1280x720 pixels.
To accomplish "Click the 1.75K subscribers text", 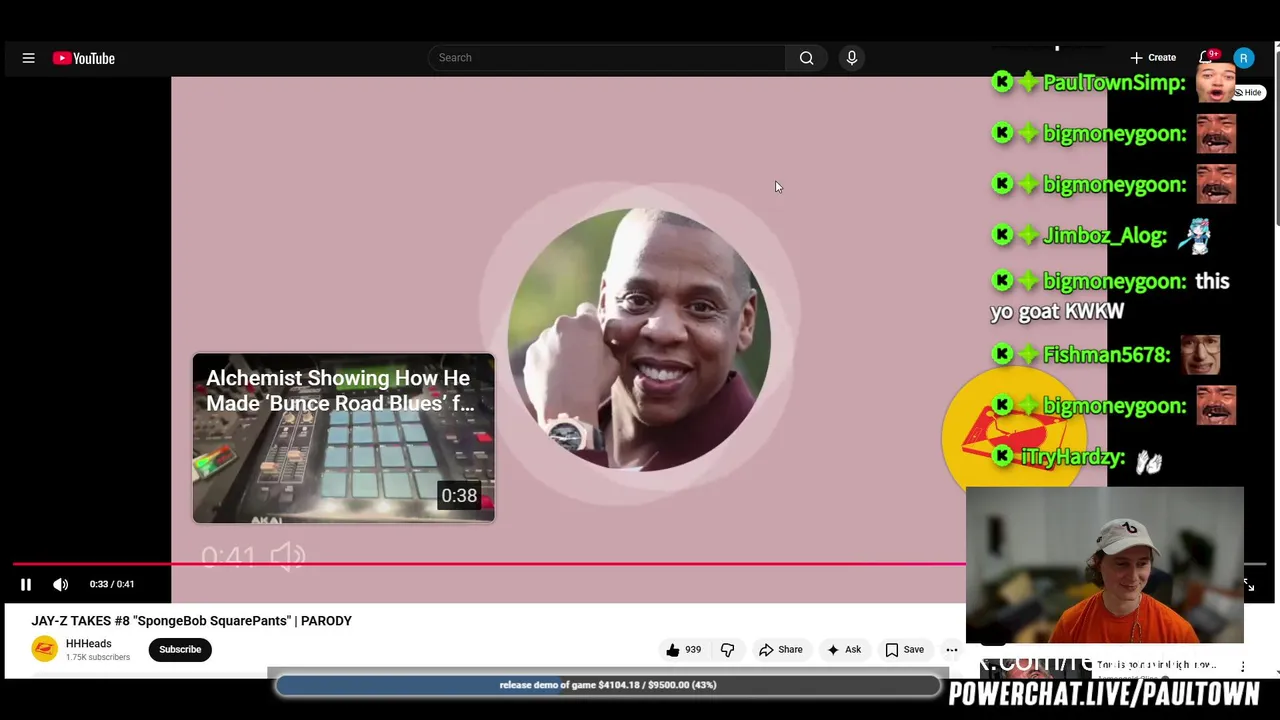I will click(98, 657).
